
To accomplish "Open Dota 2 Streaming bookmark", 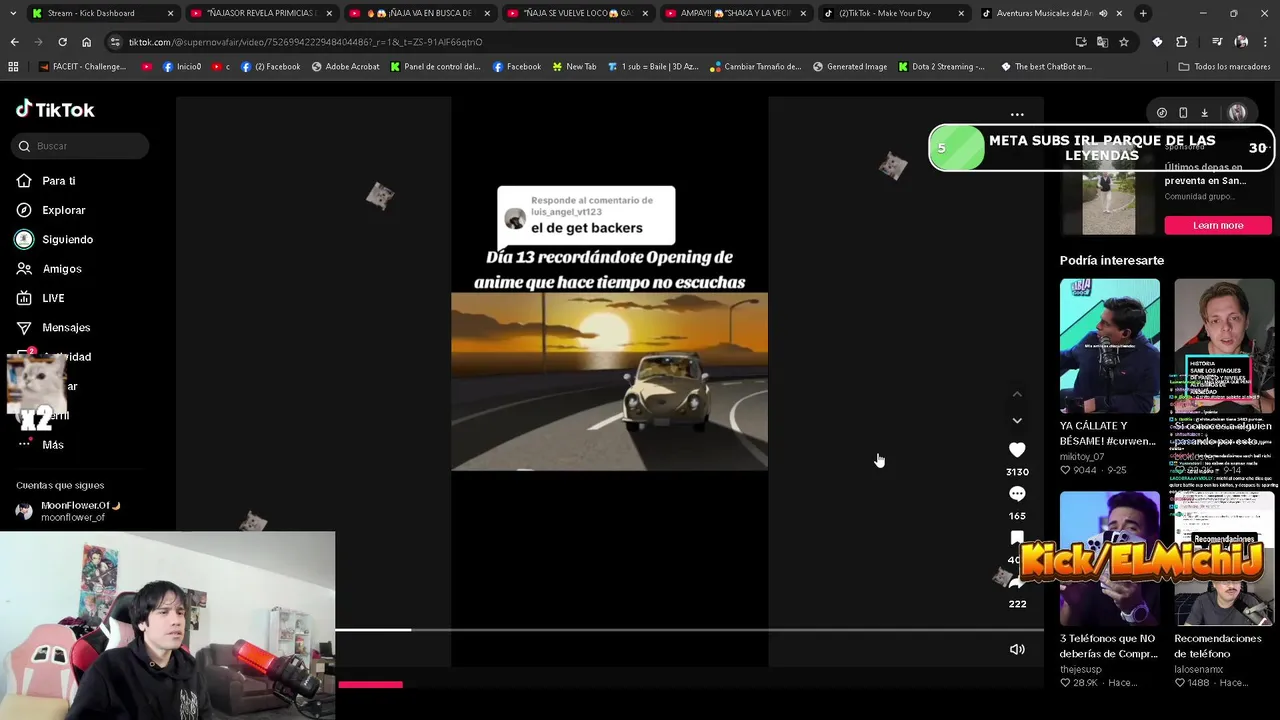I will pos(940,66).
